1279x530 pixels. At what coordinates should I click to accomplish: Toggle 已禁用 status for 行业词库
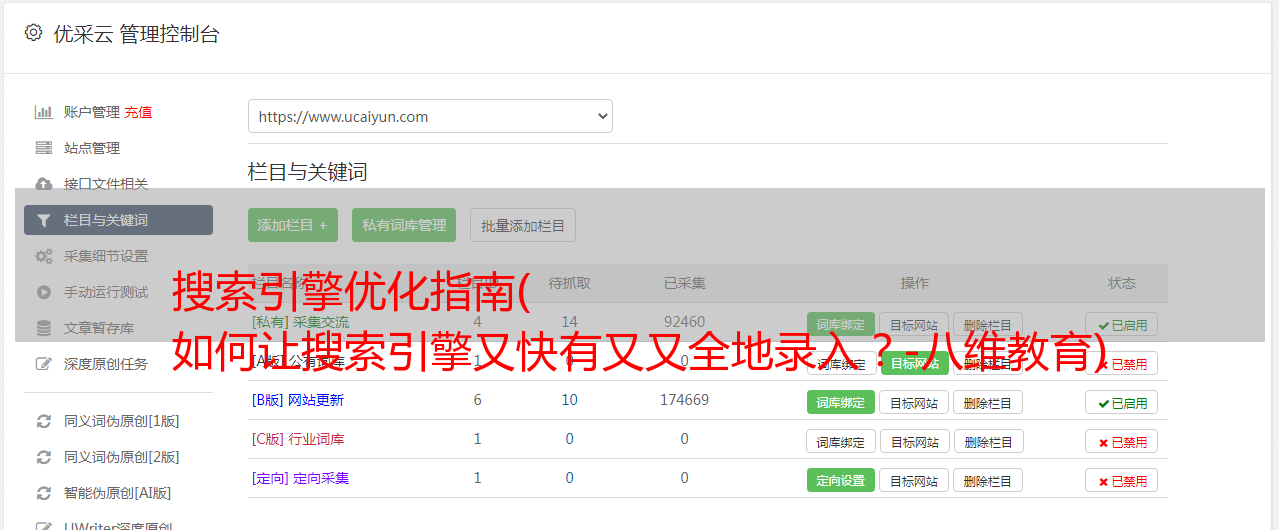(x=1122, y=441)
